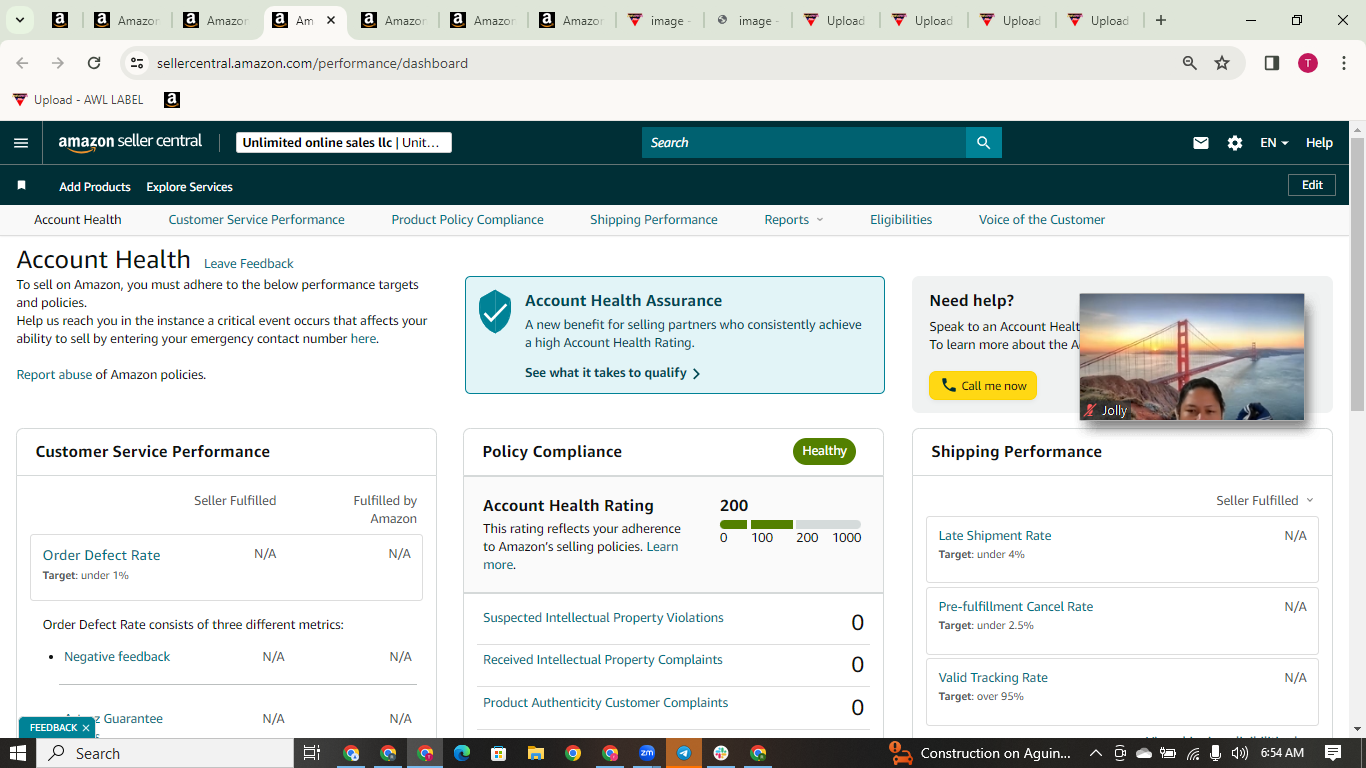Click the Call me now button
1366x768 pixels.
(x=983, y=386)
